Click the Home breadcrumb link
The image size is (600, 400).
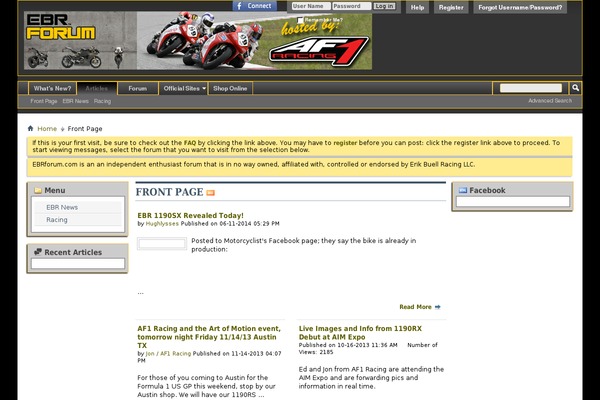pyautogui.click(x=47, y=129)
